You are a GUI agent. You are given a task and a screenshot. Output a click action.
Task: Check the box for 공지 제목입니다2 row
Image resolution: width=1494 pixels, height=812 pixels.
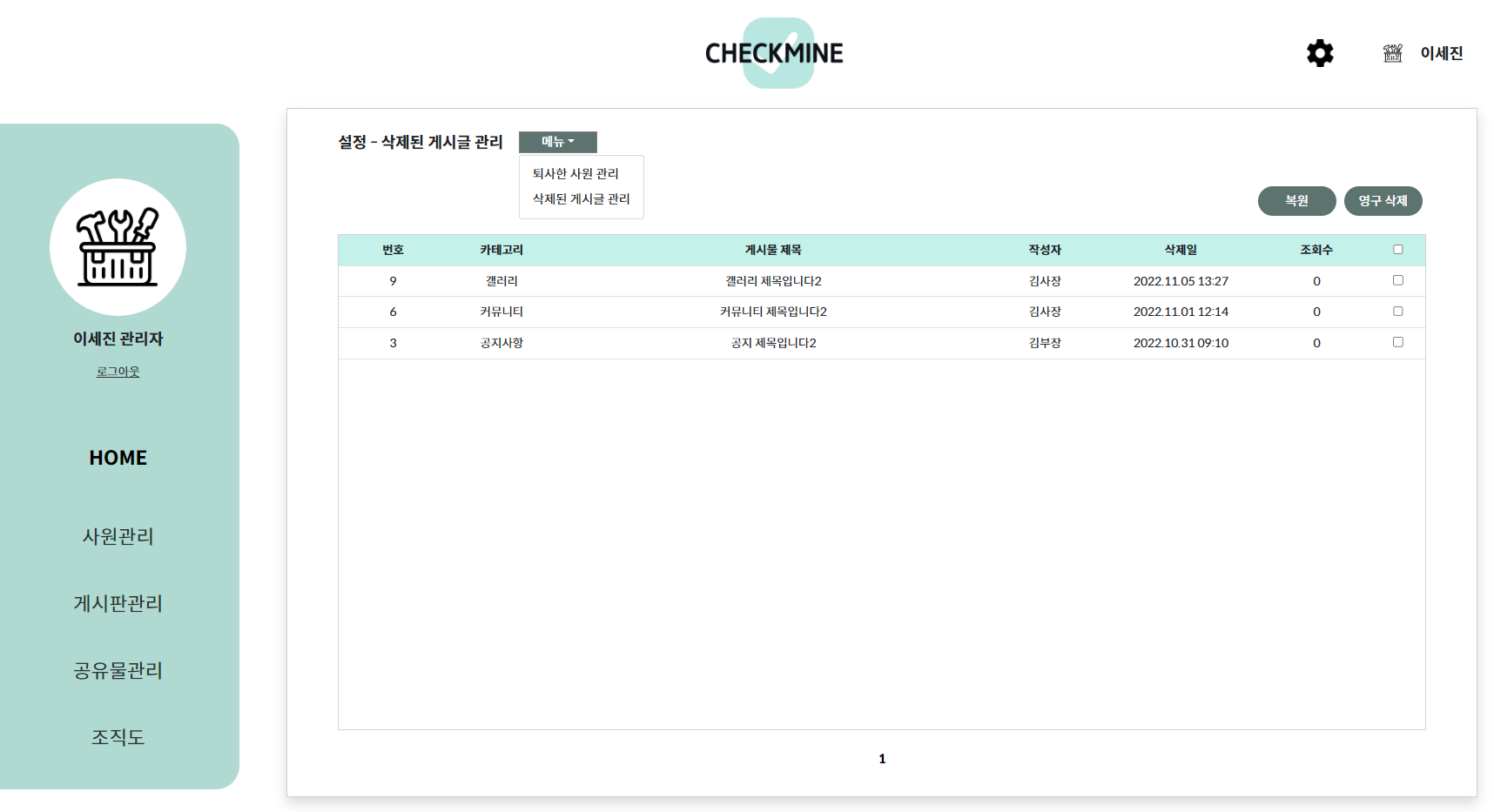point(1398,342)
